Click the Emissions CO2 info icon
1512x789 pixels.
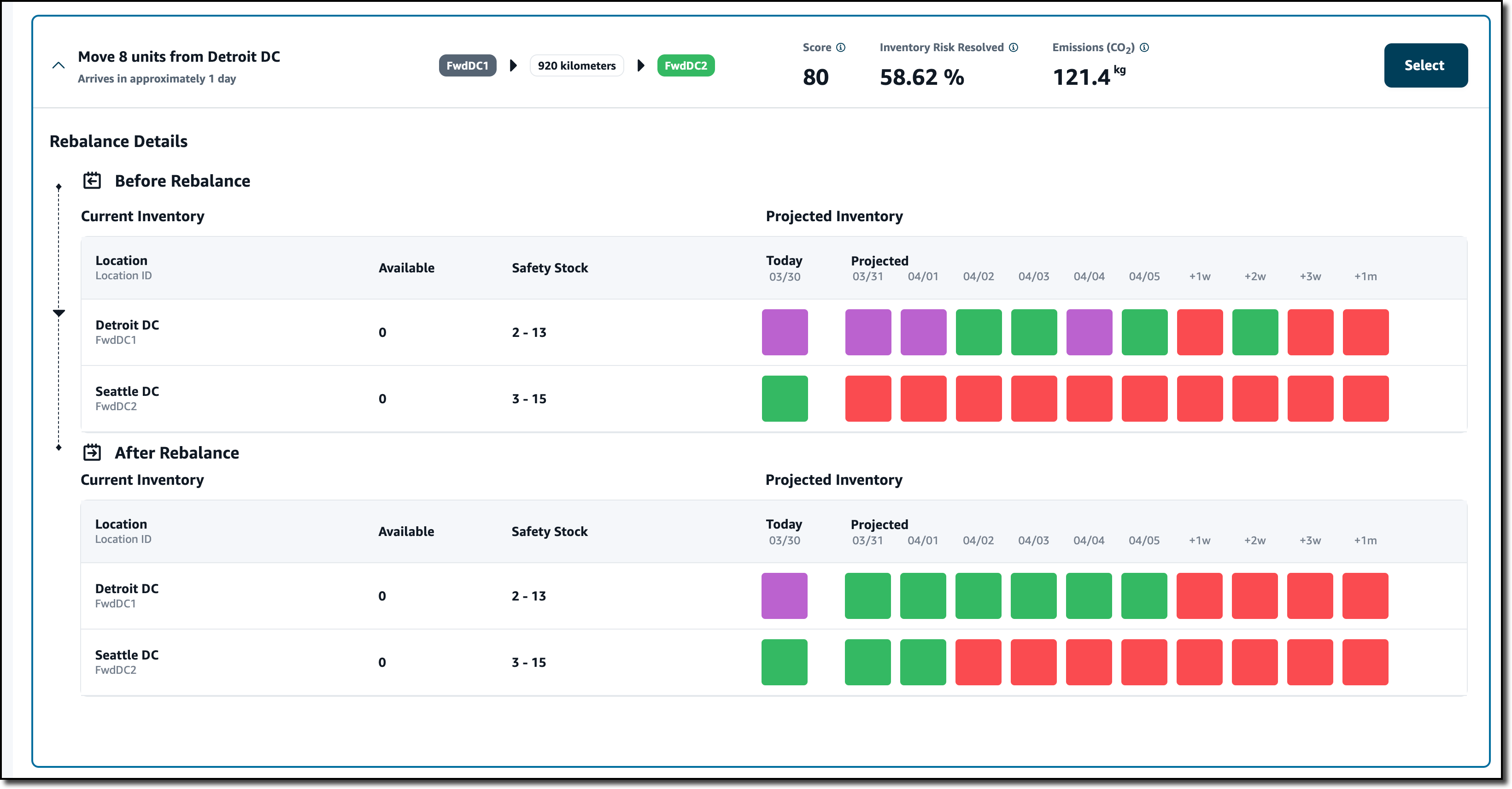(1144, 47)
